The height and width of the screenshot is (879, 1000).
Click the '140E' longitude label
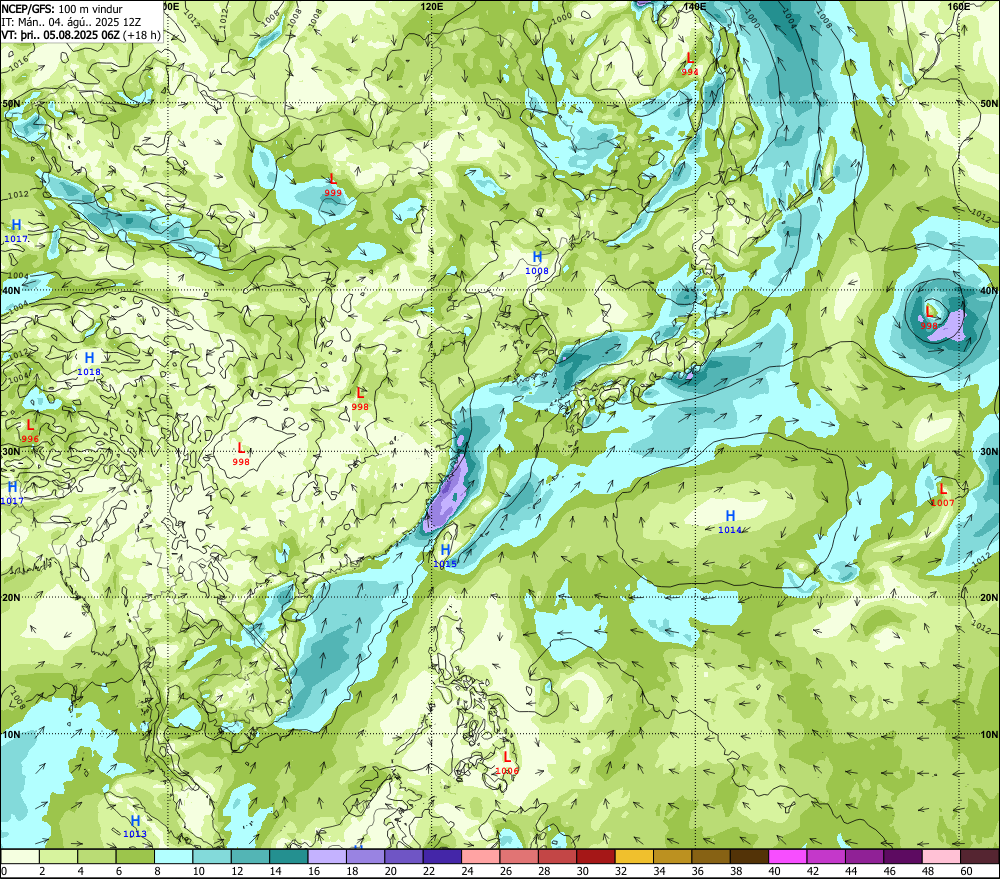point(695,6)
